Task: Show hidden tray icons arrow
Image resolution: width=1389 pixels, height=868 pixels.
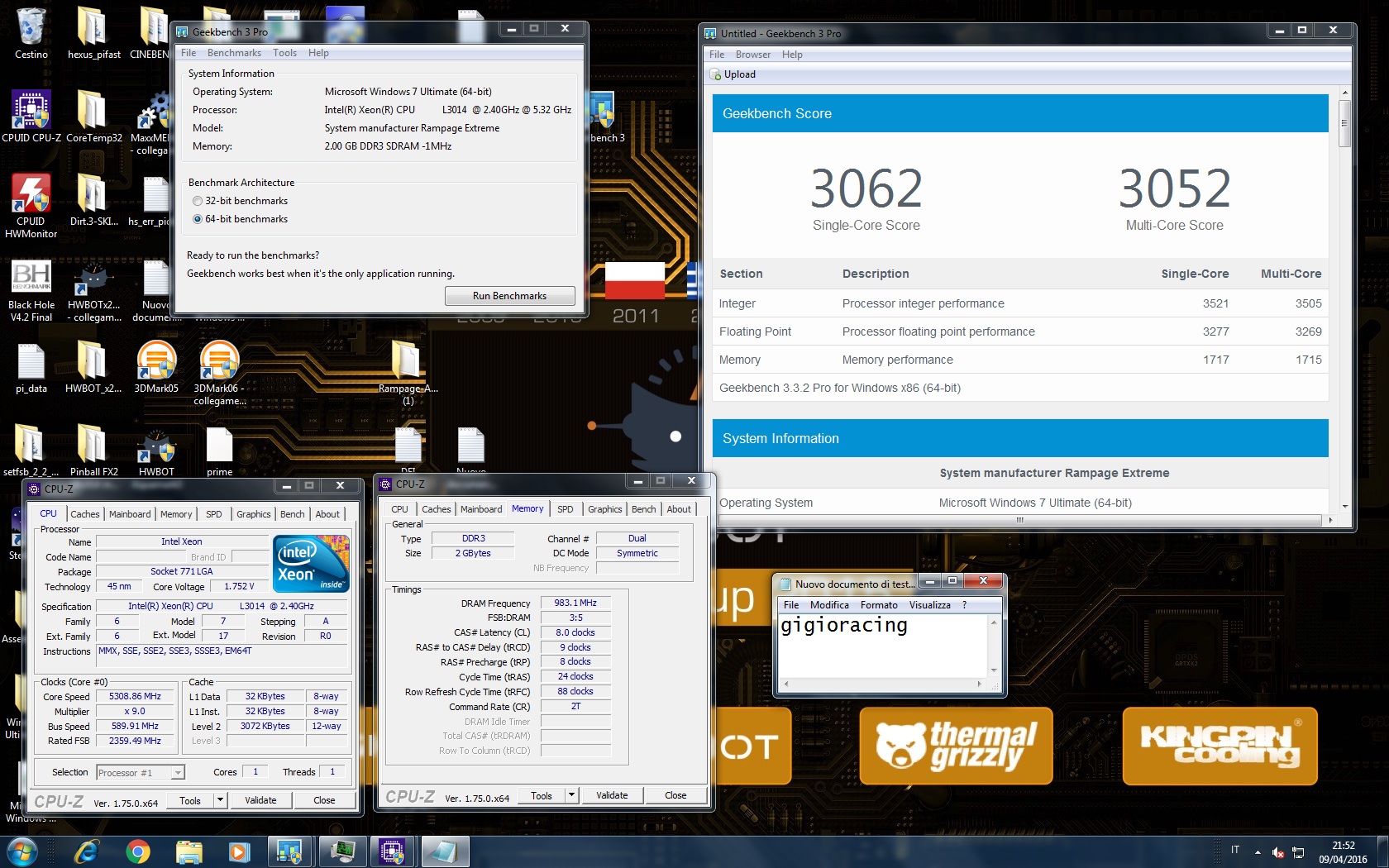Action: tap(1258, 851)
